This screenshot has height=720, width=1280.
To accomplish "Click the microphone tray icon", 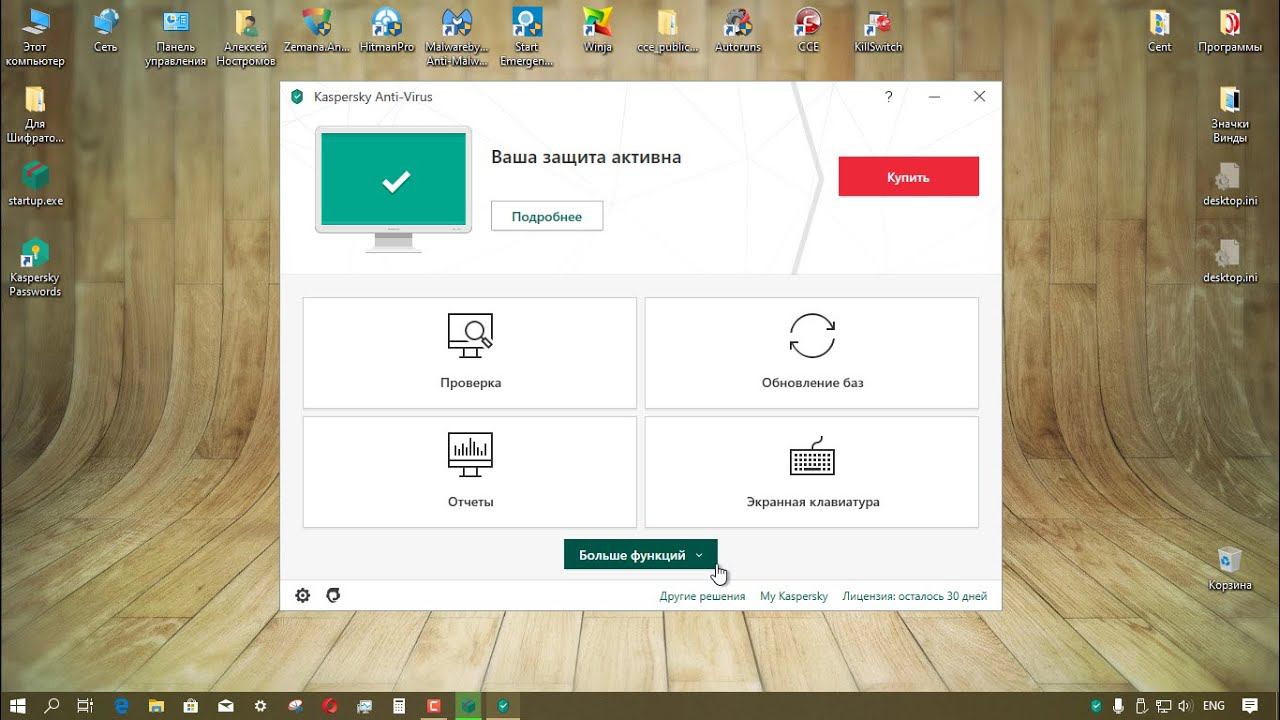I will pyautogui.click(x=1119, y=706).
